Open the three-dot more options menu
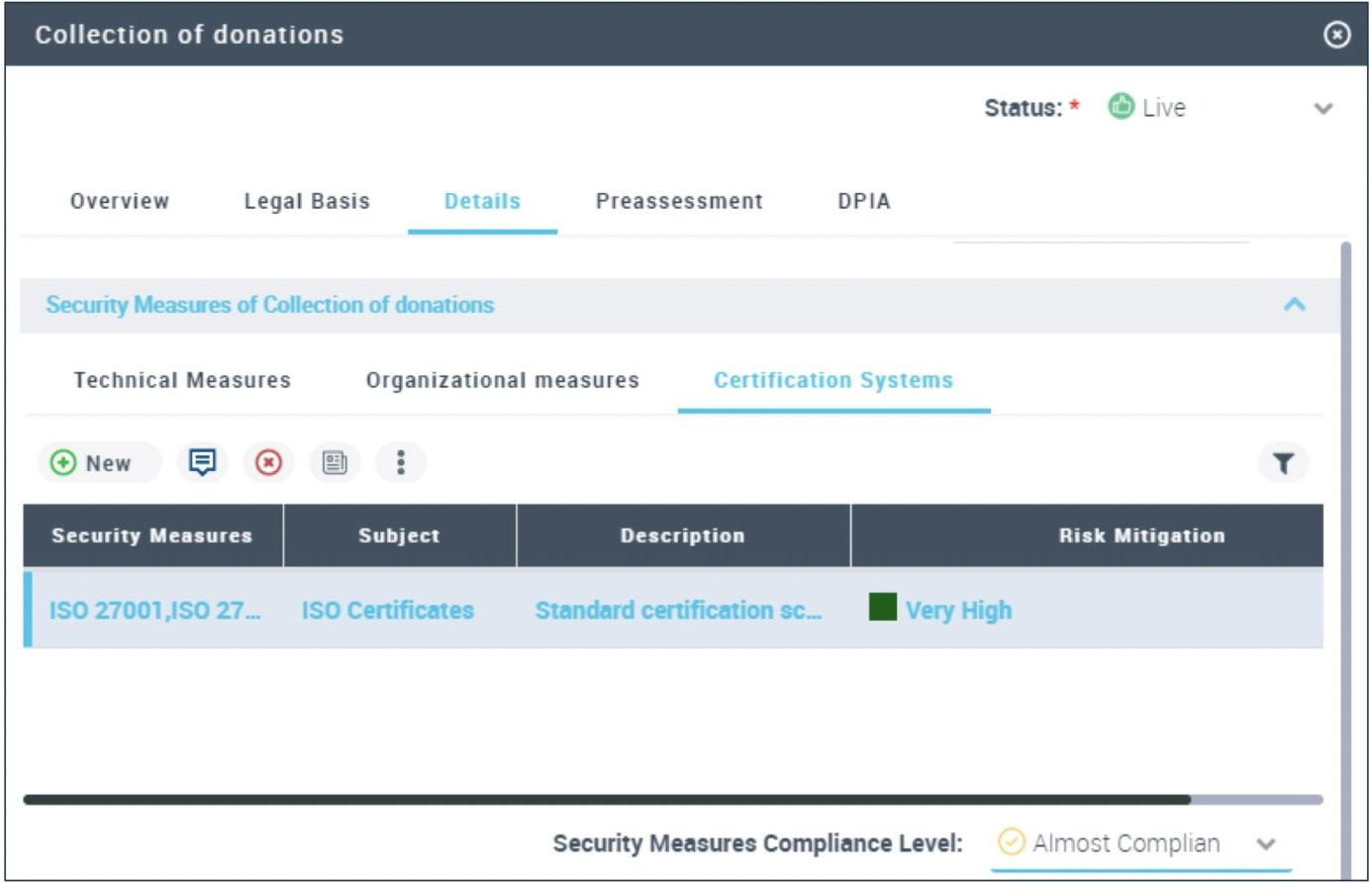The height and width of the screenshot is (883, 1372). 401,462
